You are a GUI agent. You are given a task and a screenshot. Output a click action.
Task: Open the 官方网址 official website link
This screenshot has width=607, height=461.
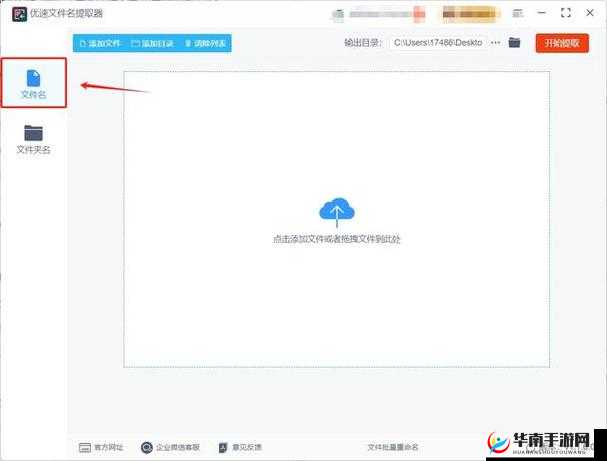[101, 447]
